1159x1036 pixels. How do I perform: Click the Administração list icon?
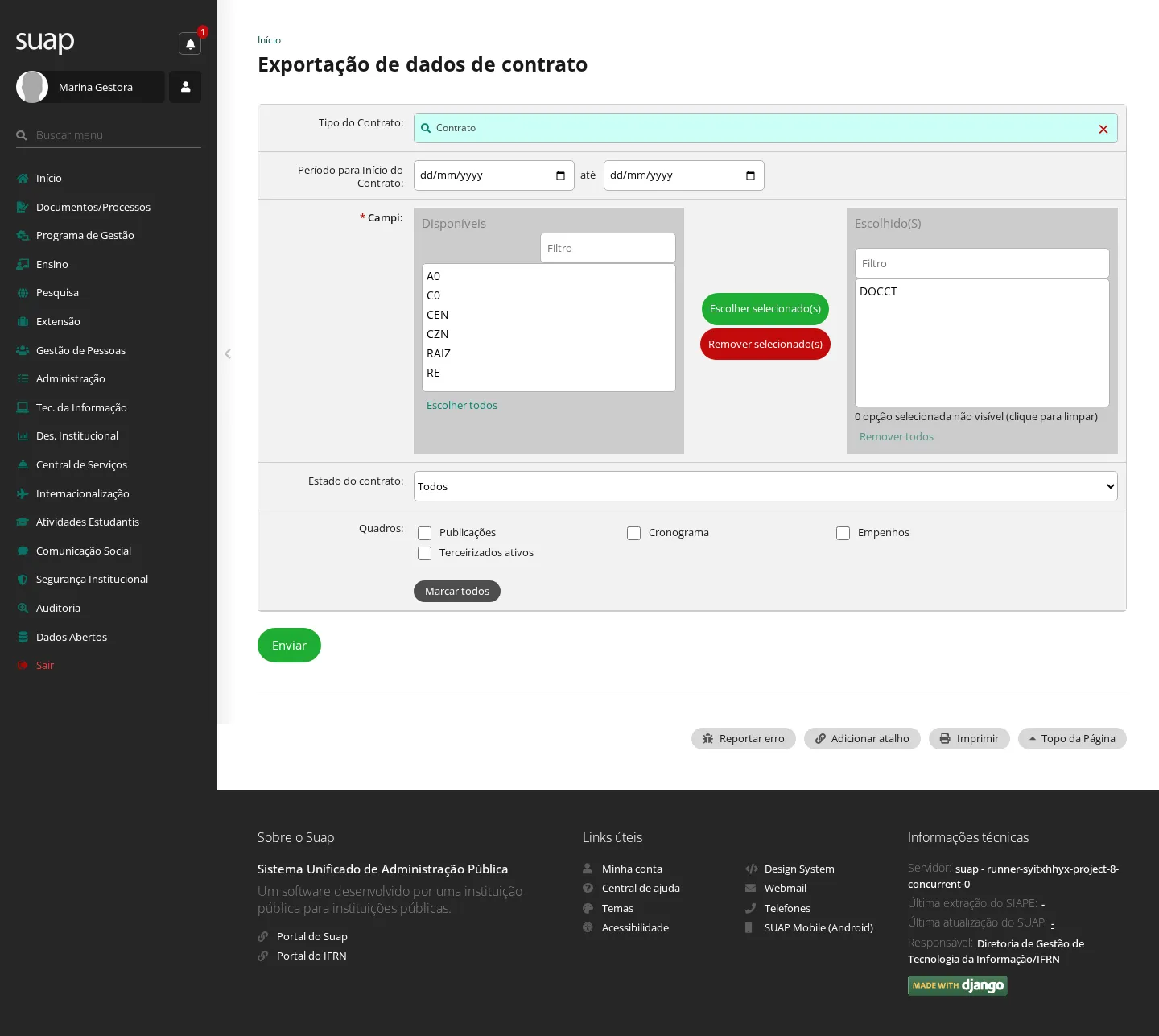(x=23, y=378)
